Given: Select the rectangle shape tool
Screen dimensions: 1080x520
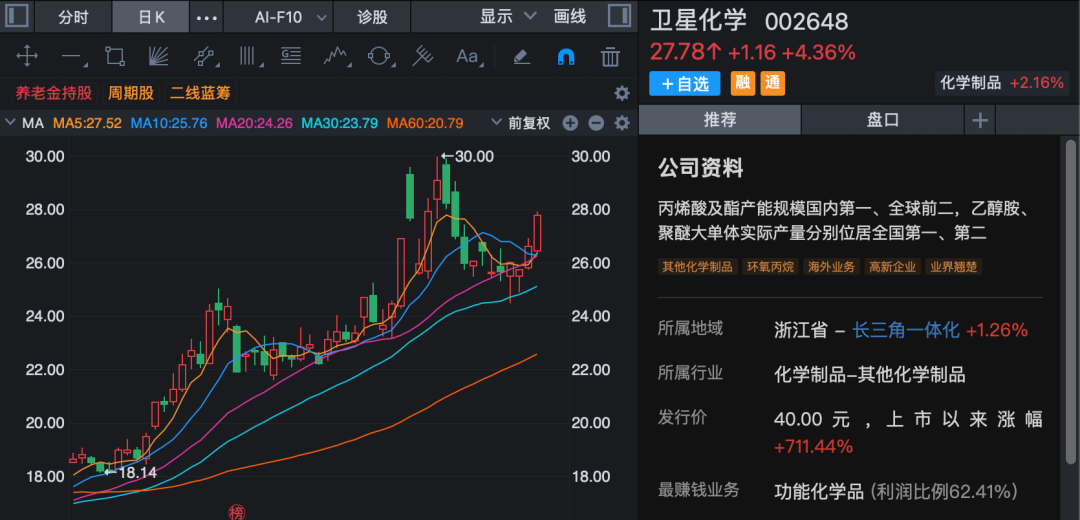Looking at the screenshot, I should [x=115, y=56].
